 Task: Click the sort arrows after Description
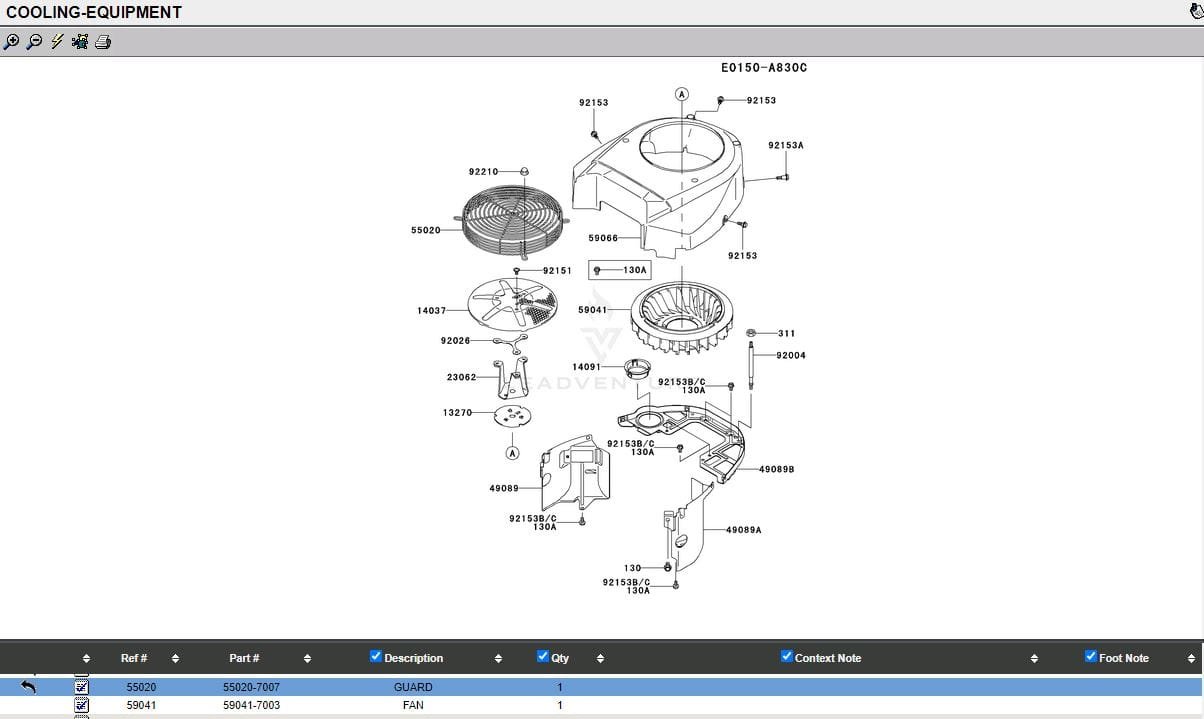point(498,658)
